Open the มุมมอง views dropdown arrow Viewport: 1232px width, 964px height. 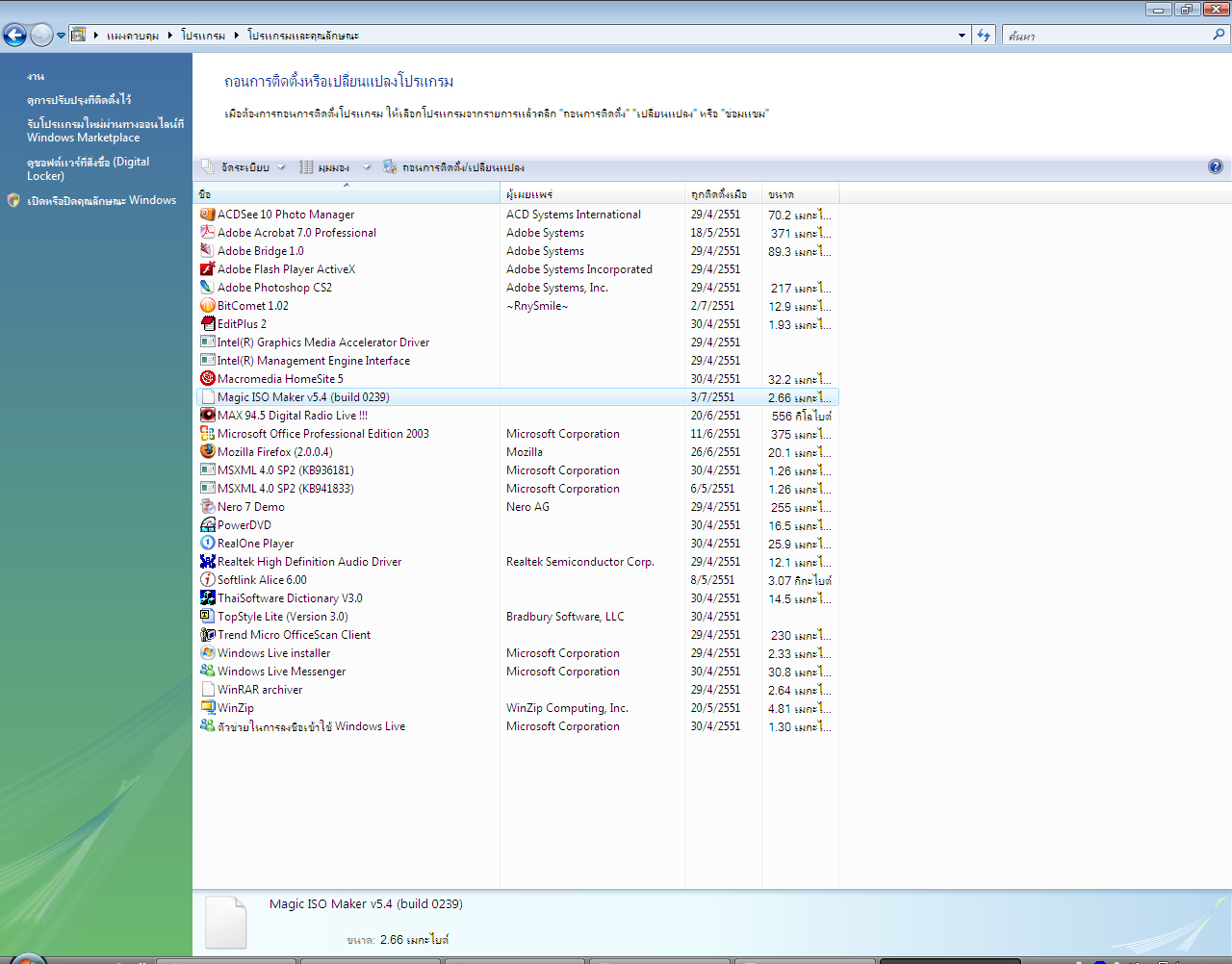367,167
